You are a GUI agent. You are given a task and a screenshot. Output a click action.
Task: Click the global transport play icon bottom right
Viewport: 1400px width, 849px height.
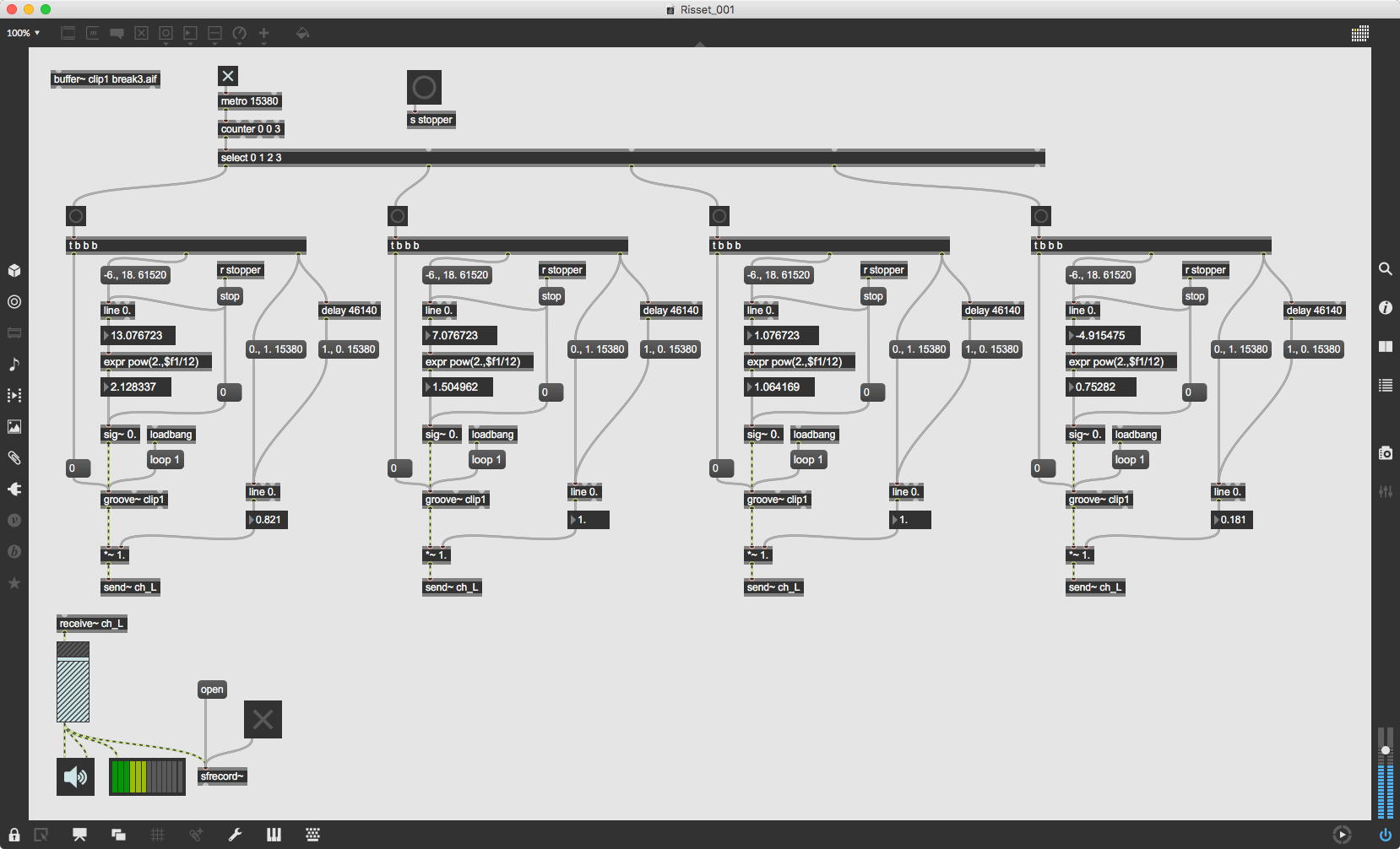point(1342,835)
